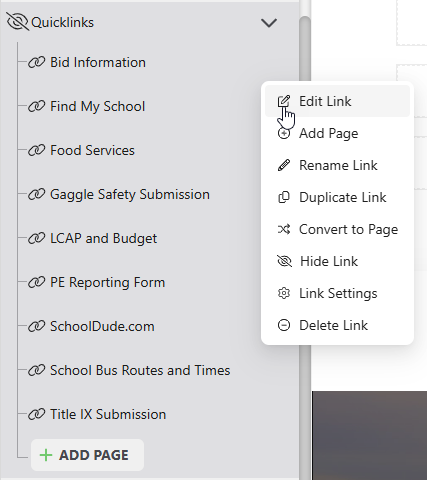The width and height of the screenshot is (427, 480).
Task: Select School Bus Routes and Times item
Action: 140,370
